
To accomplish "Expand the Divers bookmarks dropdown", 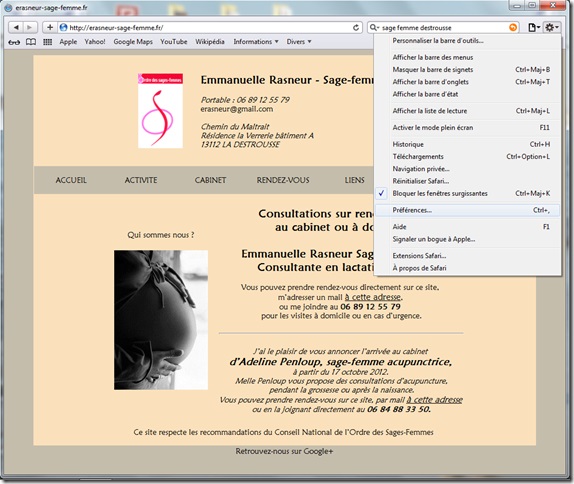I will tap(299, 42).
